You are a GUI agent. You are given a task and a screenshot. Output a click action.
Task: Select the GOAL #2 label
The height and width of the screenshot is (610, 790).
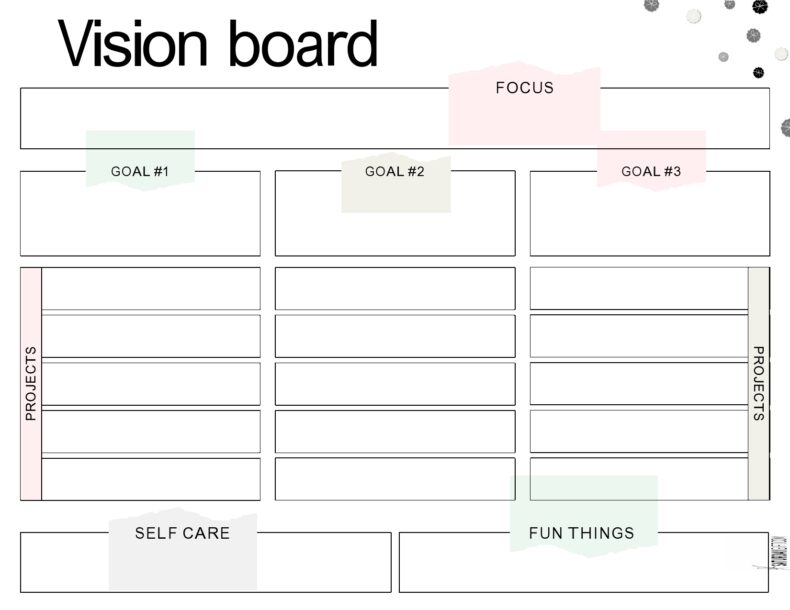point(394,171)
